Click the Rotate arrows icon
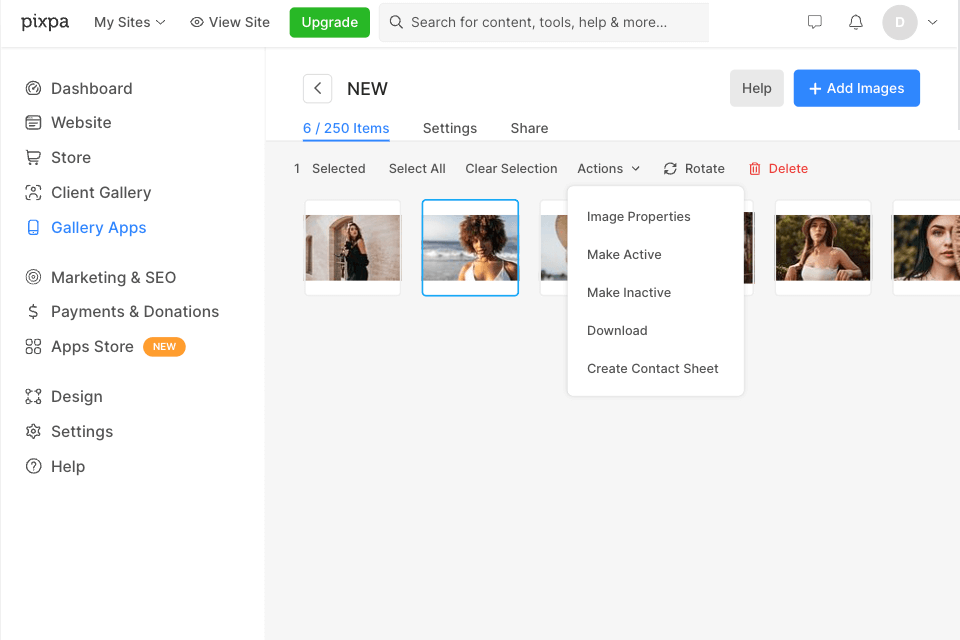Viewport: 960px width, 640px height. (x=670, y=168)
